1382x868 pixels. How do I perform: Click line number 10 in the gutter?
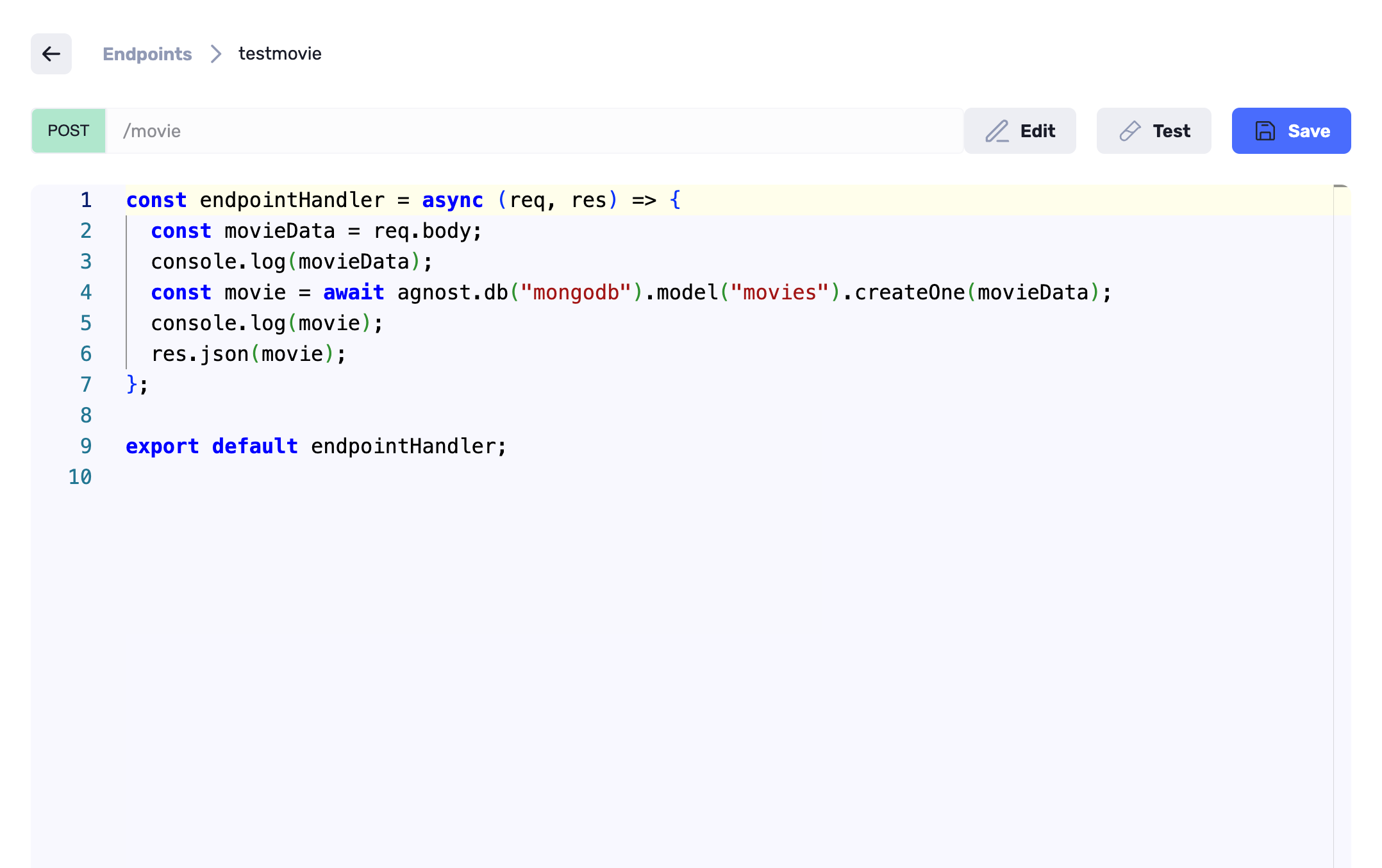click(80, 477)
